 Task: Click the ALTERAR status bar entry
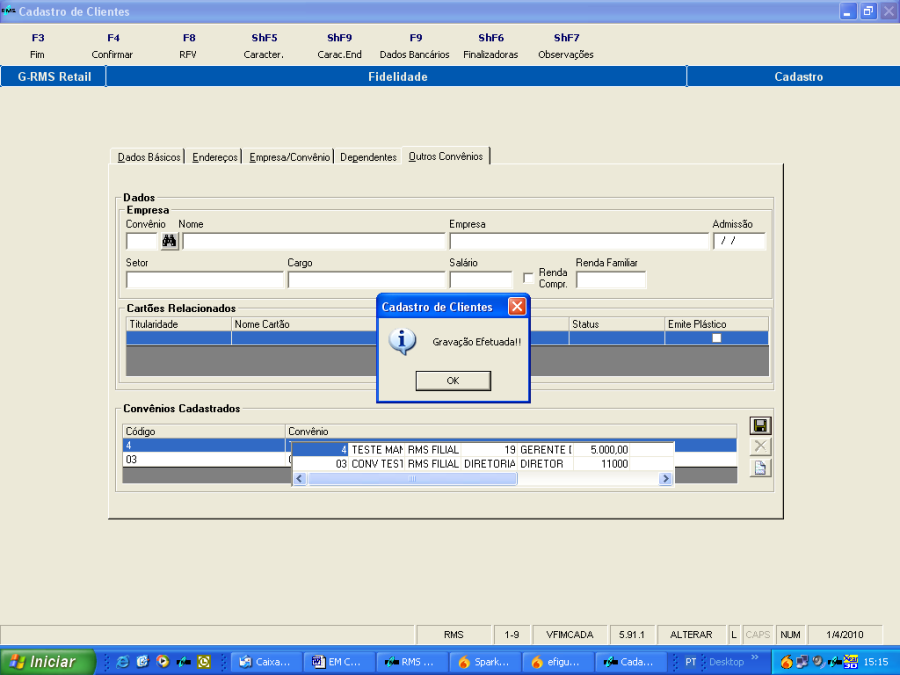[691, 634]
